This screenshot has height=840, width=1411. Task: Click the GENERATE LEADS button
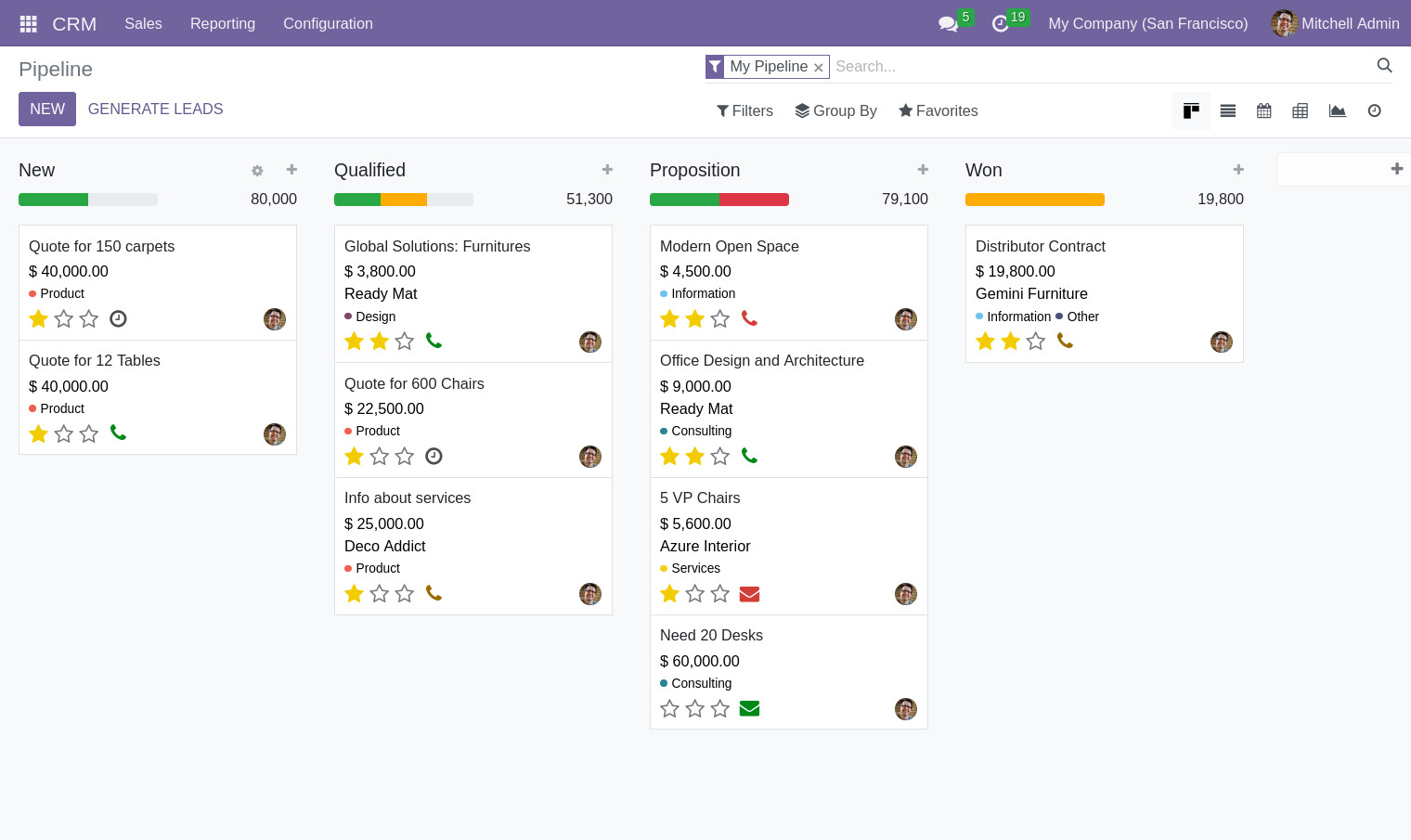click(x=155, y=109)
